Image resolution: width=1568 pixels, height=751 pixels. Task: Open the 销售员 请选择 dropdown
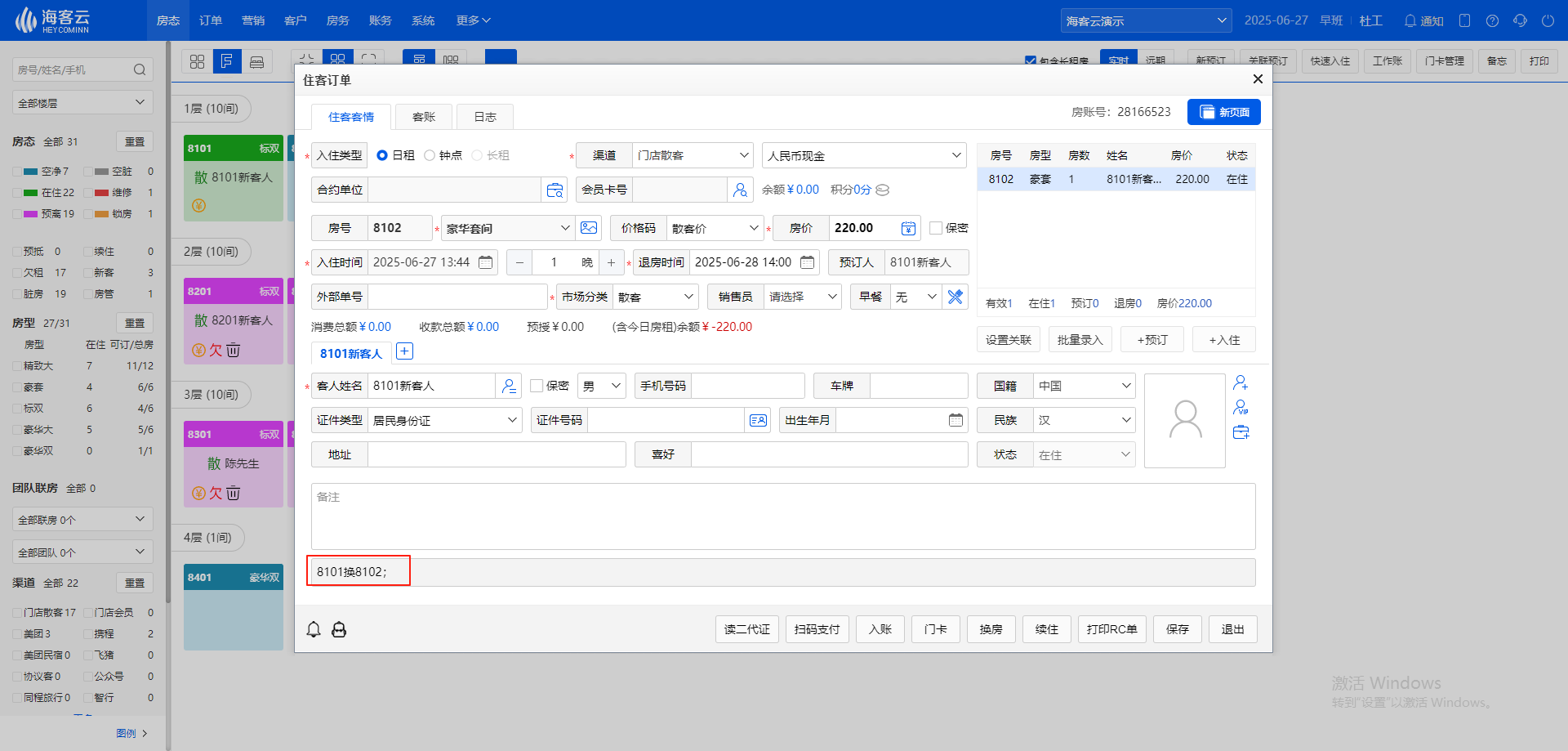(803, 297)
